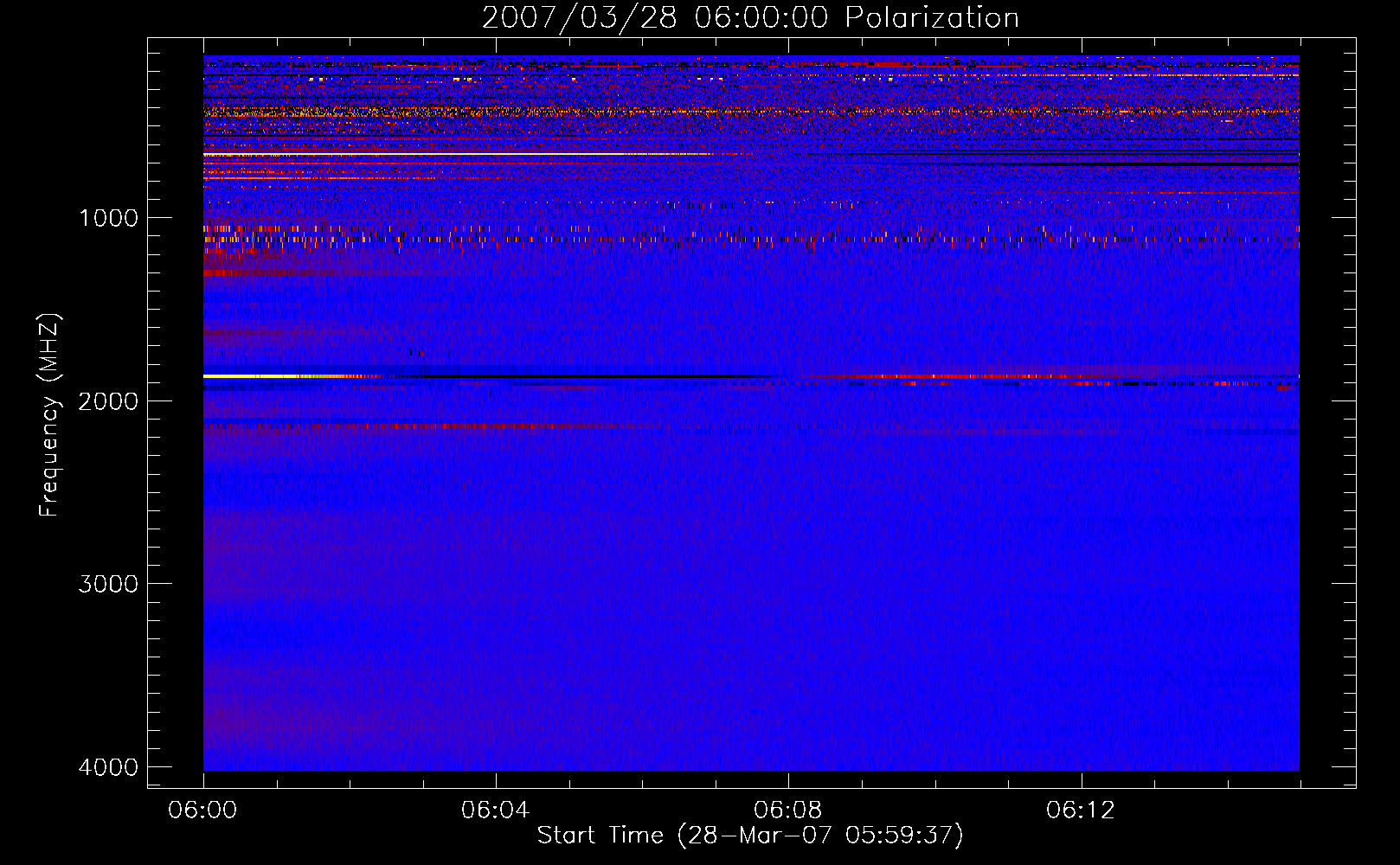Screen dimensions: 1400x865
Task: Click the 2000 frequency tick label
Action: point(108,400)
